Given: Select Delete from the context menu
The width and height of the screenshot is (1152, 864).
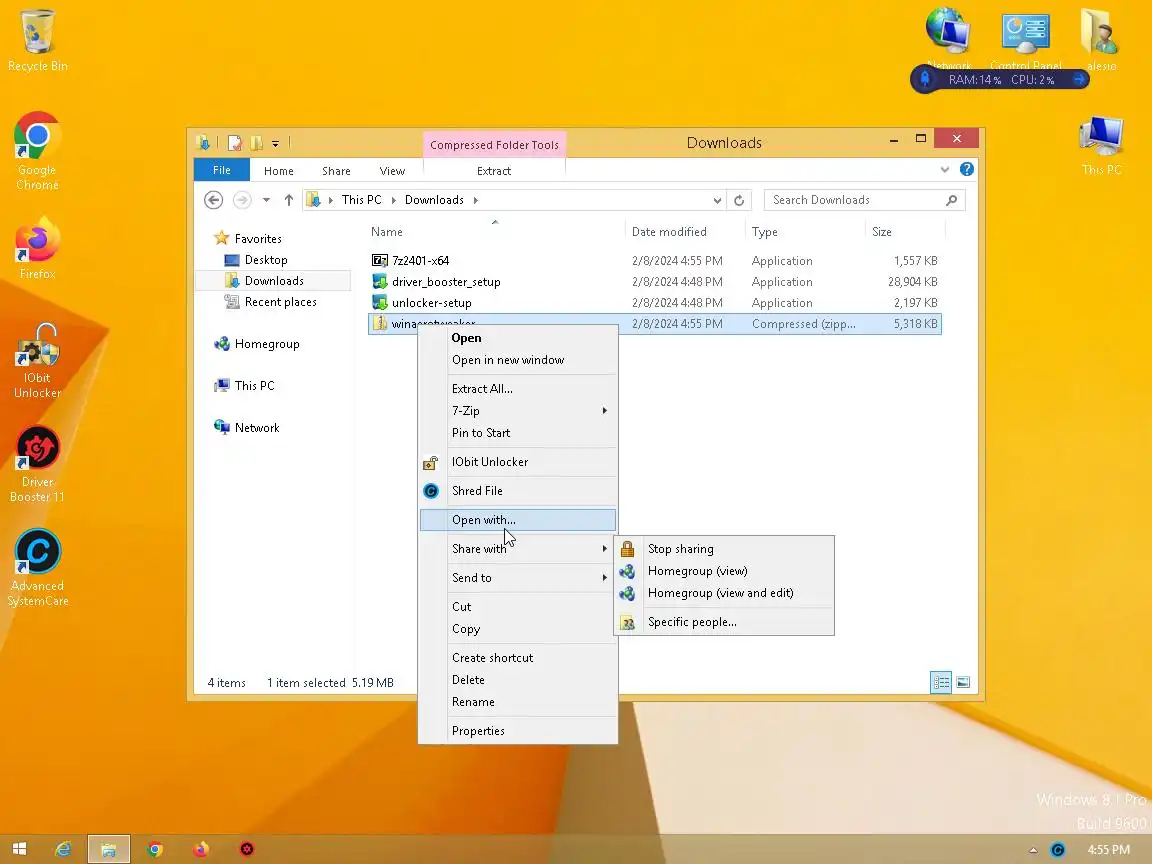Looking at the screenshot, I should (518, 680).
